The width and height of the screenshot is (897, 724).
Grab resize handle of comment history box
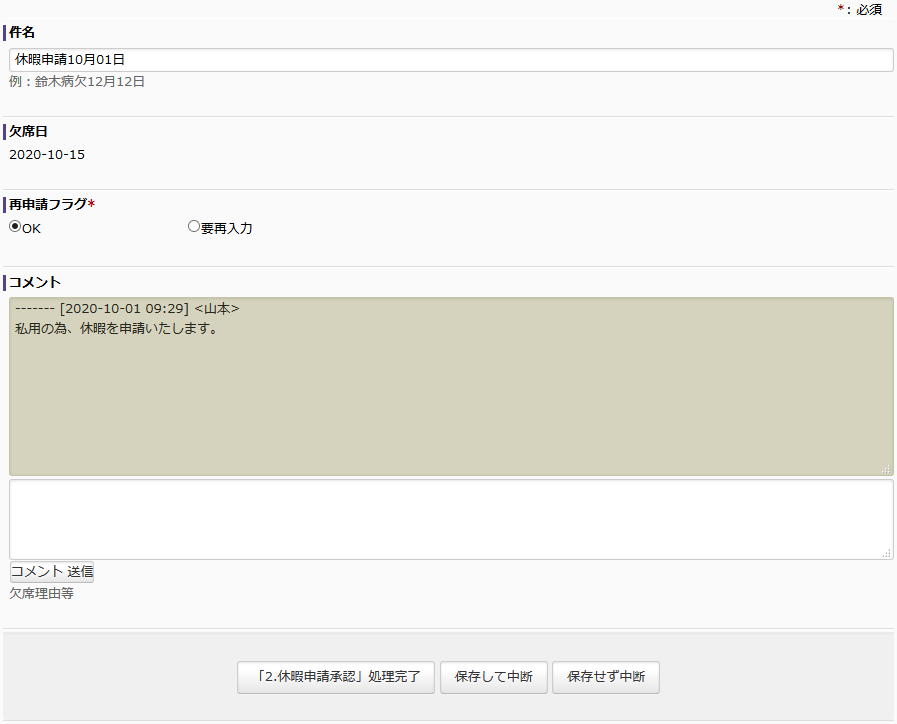886,469
